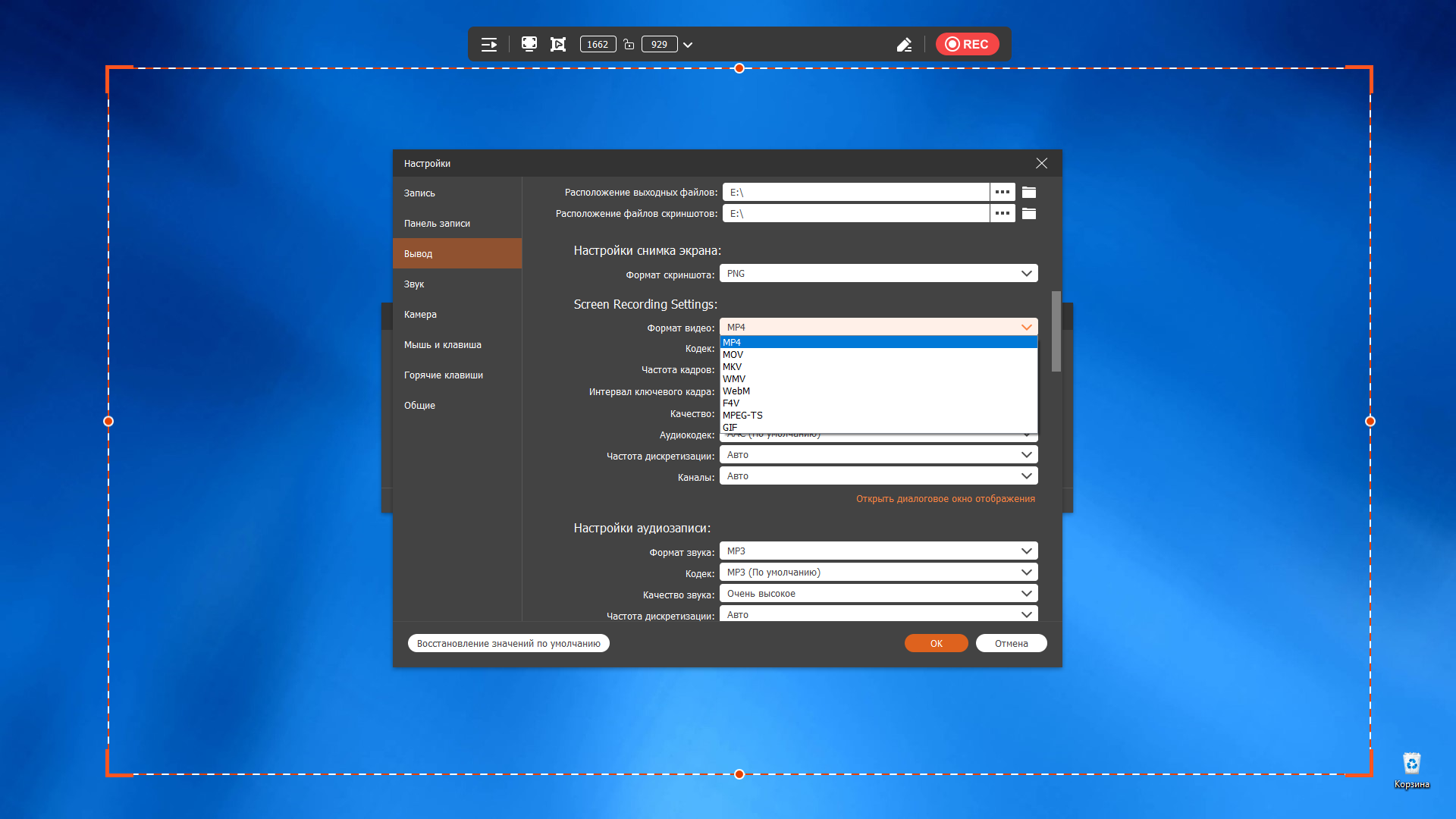The width and height of the screenshot is (1456, 819).
Task: Open the Горячие клавиши settings section
Action: point(444,375)
